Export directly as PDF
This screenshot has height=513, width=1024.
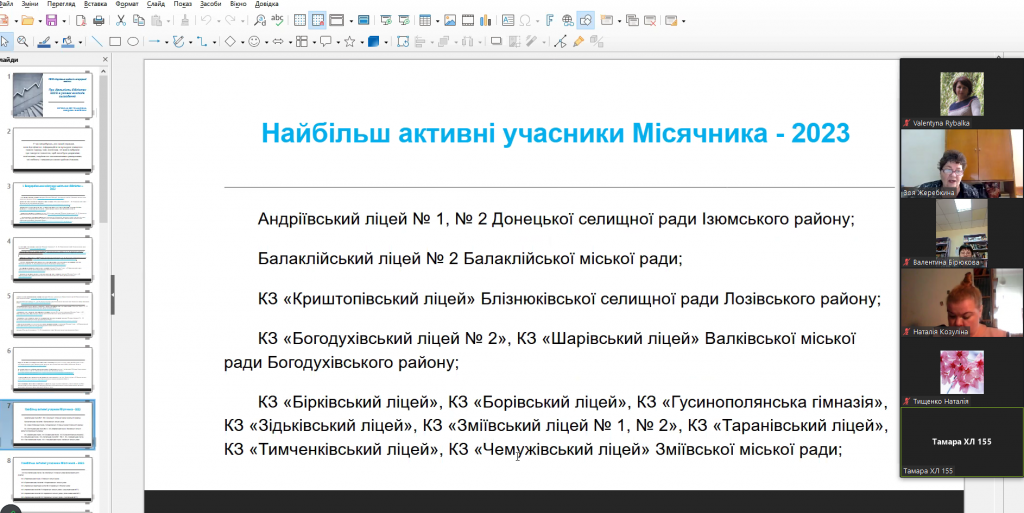[x=81, y=21]
